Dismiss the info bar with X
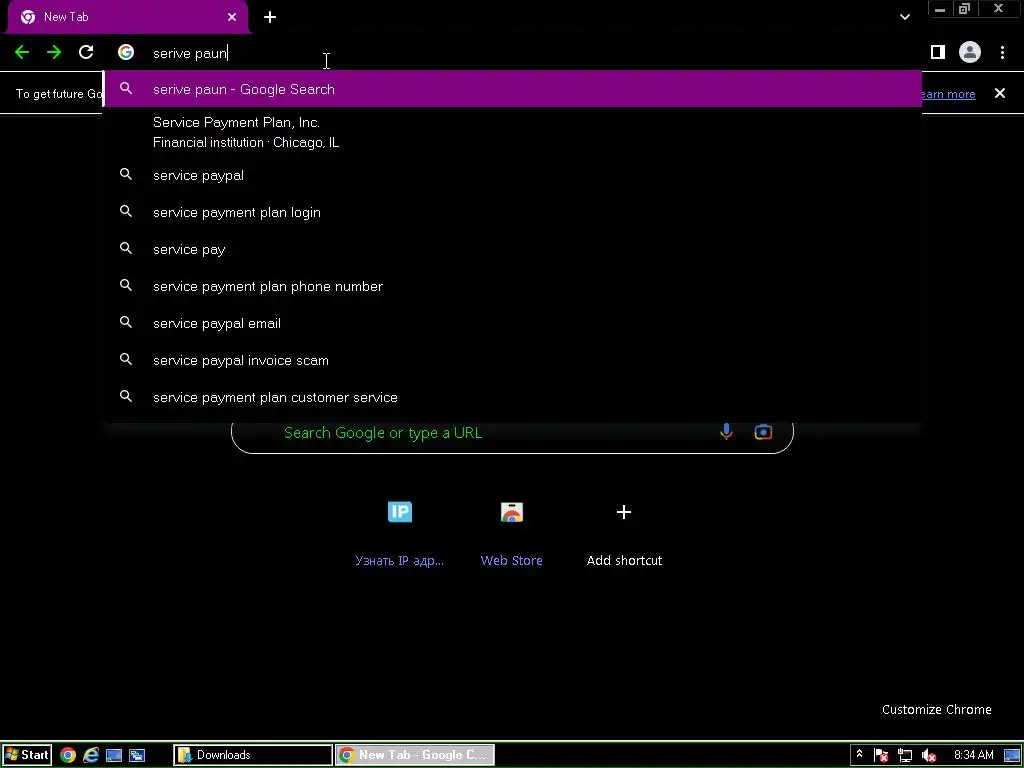1024x768 pixels. [x=1000, y=93]
